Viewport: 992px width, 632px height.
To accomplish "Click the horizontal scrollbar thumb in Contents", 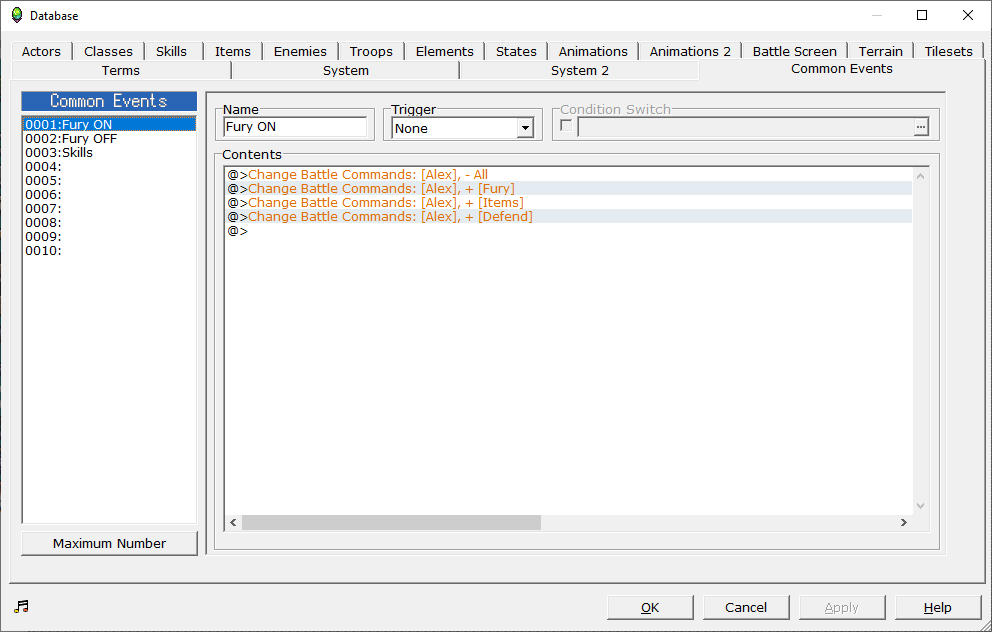I will 391,523.
